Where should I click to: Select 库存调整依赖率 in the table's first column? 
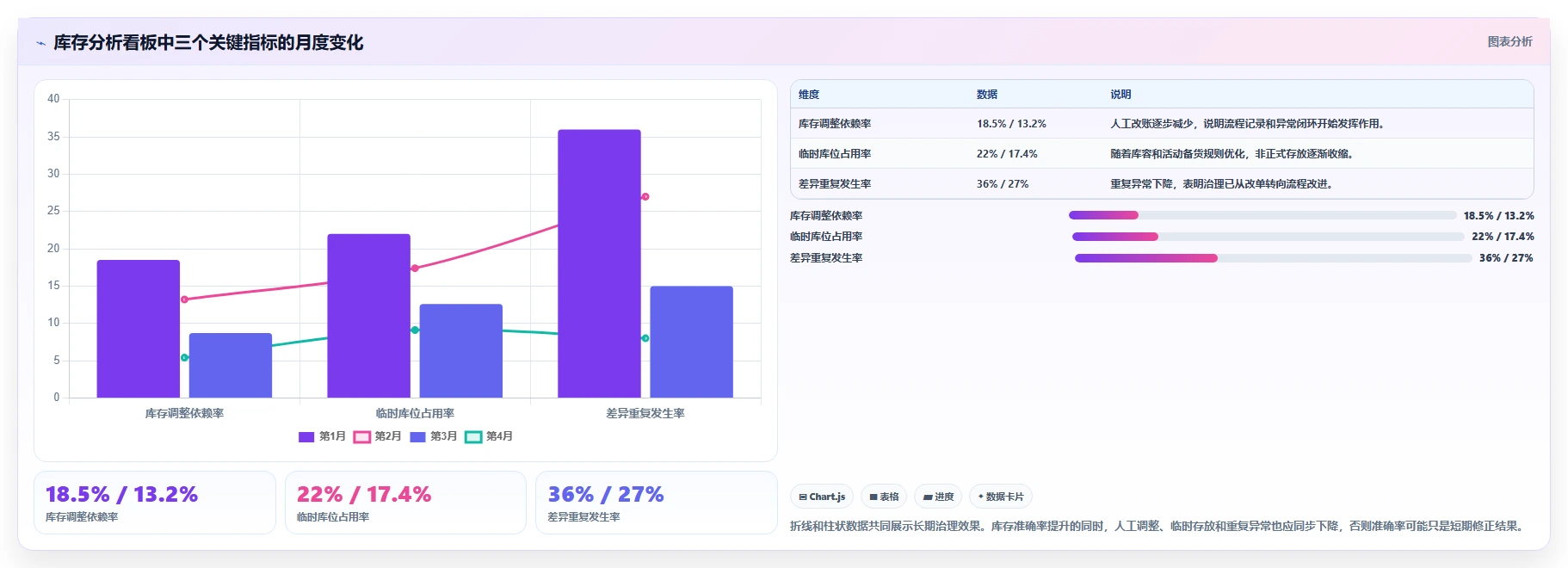pos(835,124)
